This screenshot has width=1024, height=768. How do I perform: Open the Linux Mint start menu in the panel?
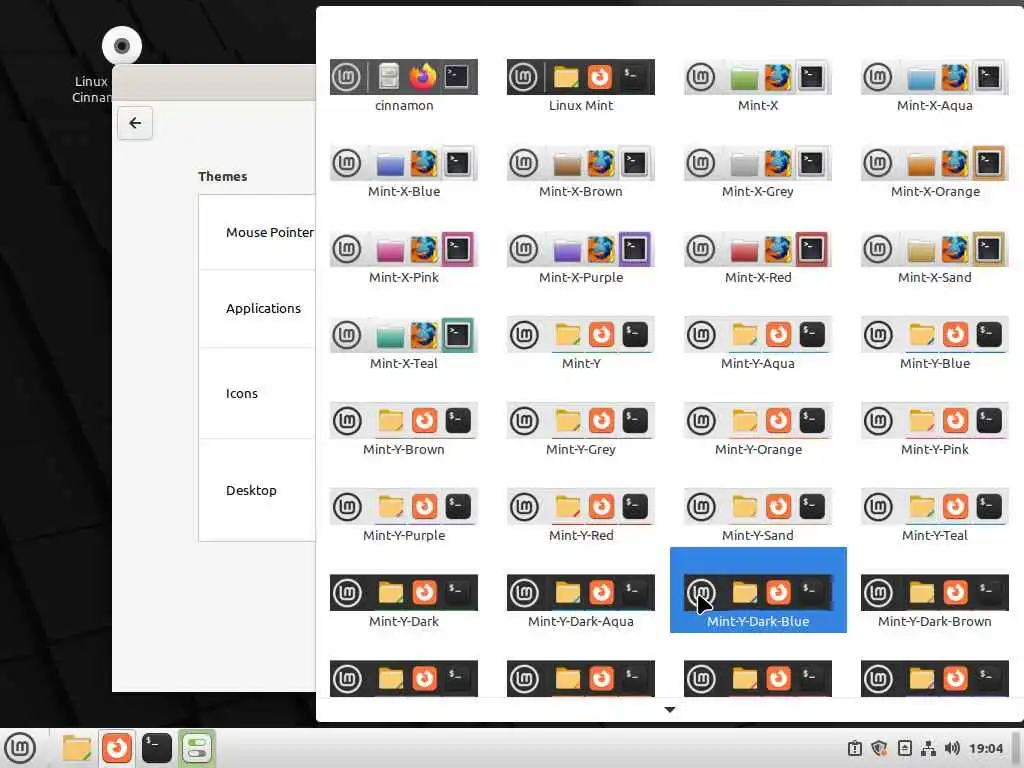click(x=20, y=748)
